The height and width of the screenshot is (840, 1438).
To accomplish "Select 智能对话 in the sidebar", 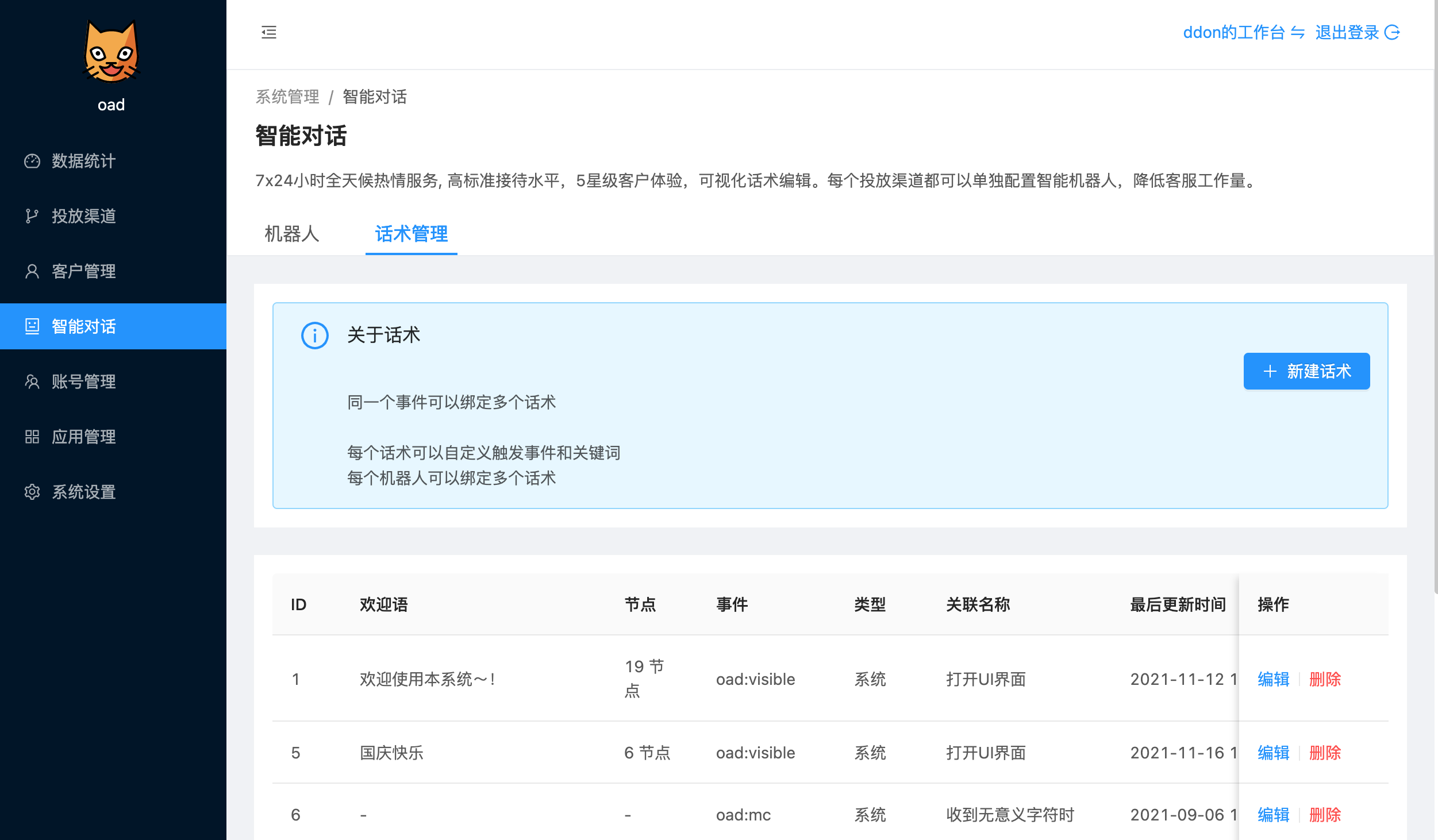I will coord(113,326).
